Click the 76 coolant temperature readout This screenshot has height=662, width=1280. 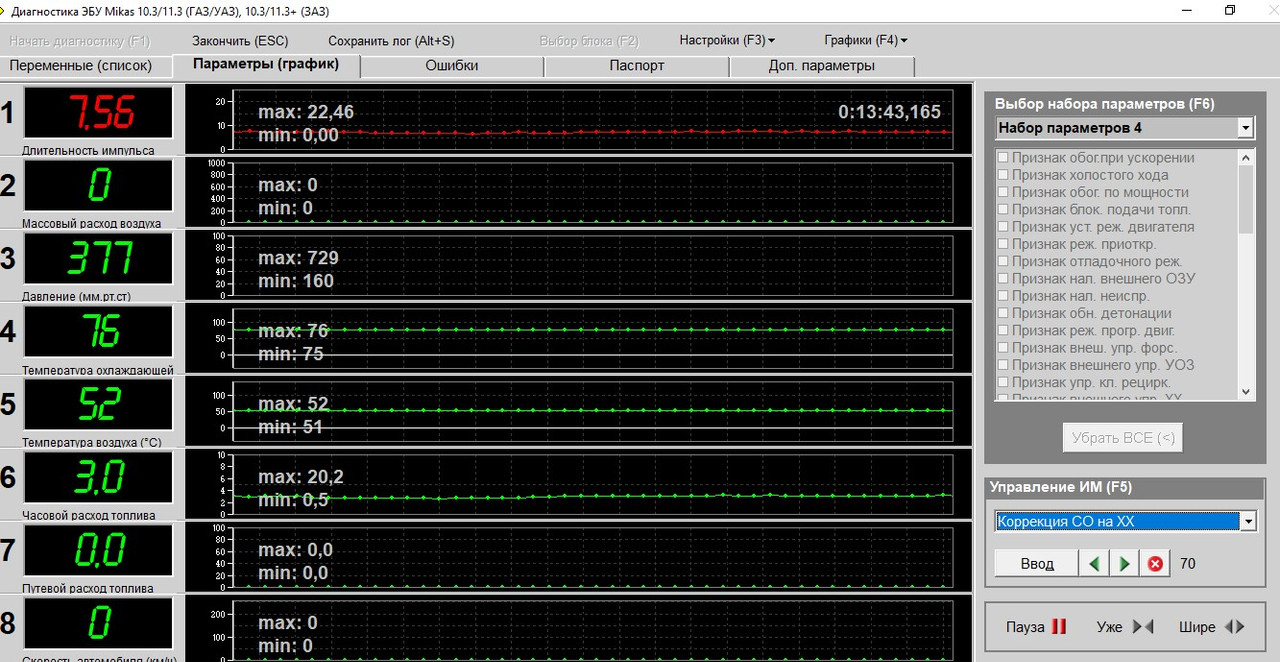pyautogui.click(x=98, y=331)
